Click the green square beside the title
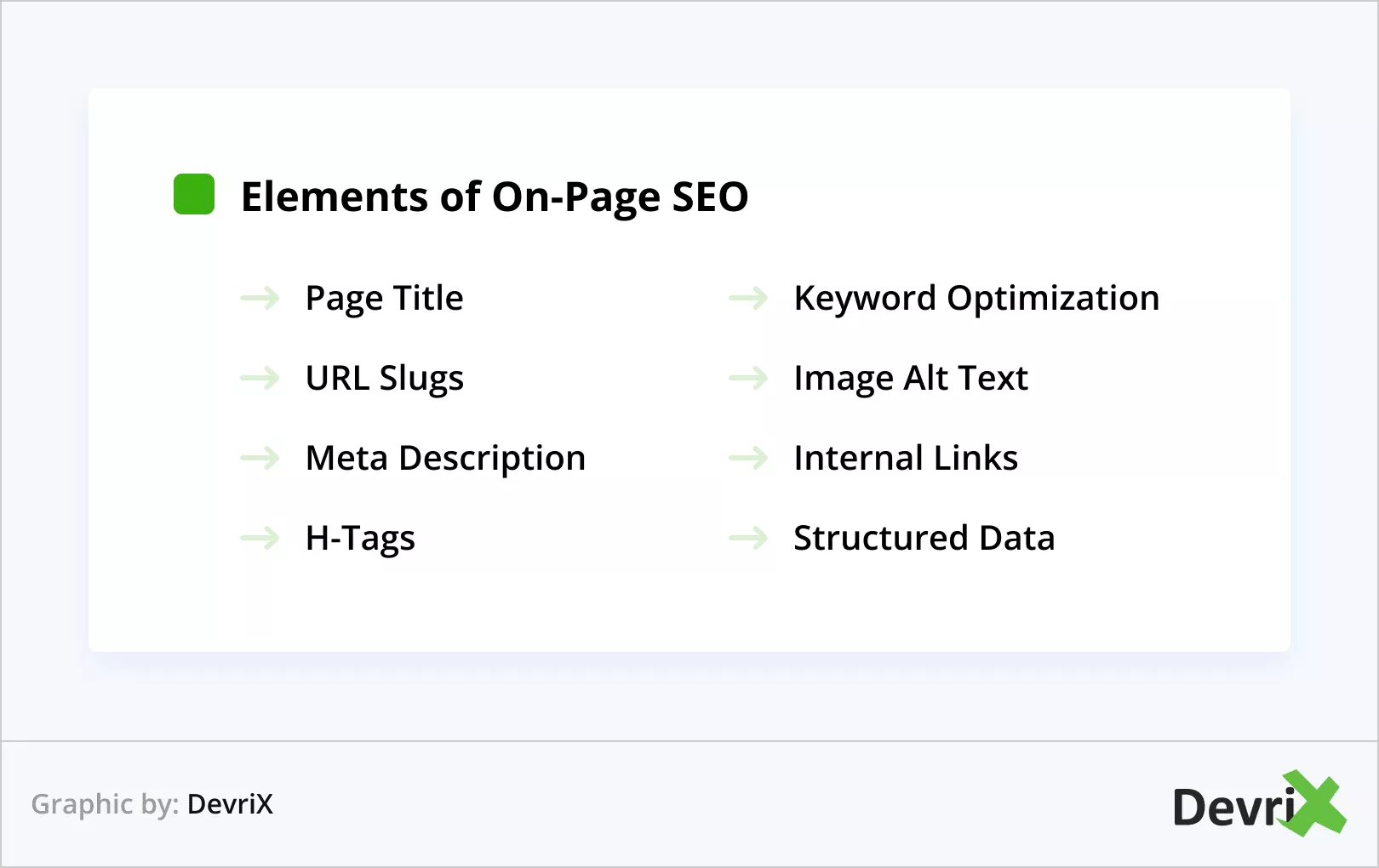The height and width of the screenshot is (868, 1379). click(194, 195)
